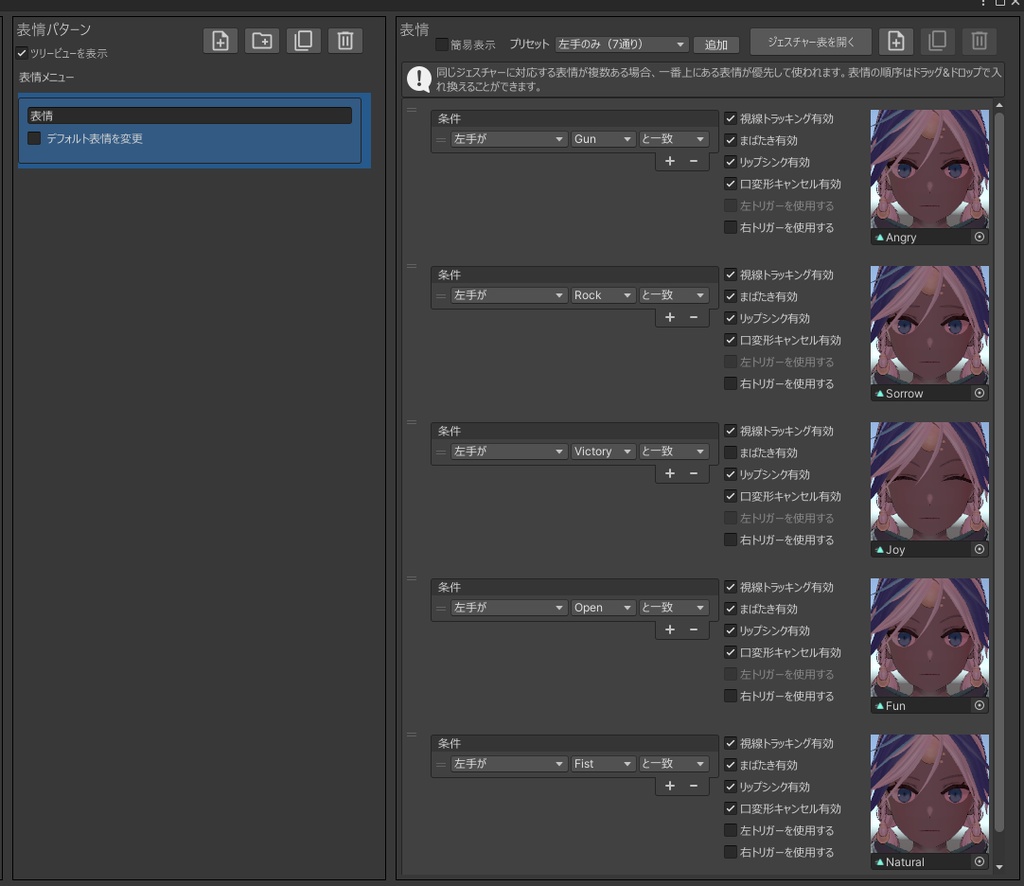This screenshot has width=1024, height=886.
Task: Enable デフォルト表情を変更 checkbox
Action: [34, 138]
